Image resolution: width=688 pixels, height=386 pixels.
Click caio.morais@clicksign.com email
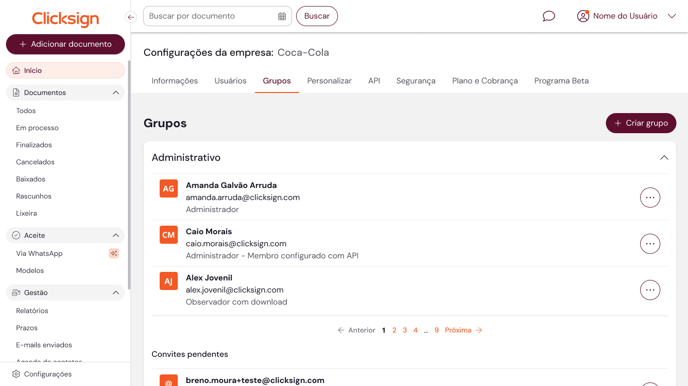[236, 243]
